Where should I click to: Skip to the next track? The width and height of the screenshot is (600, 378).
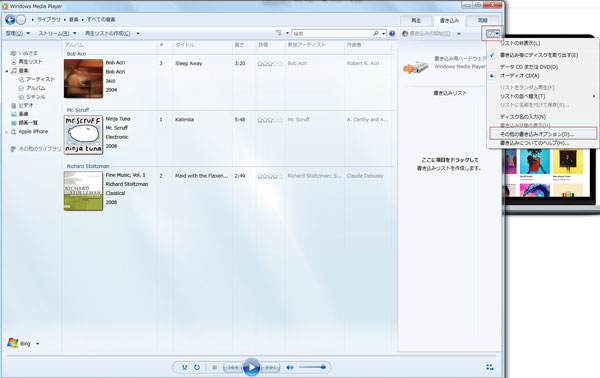pos(270,368)
